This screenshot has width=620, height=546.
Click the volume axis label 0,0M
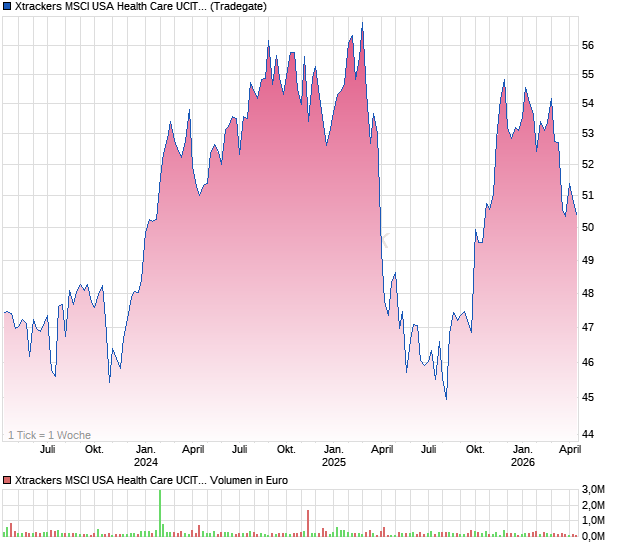point(593,536)
